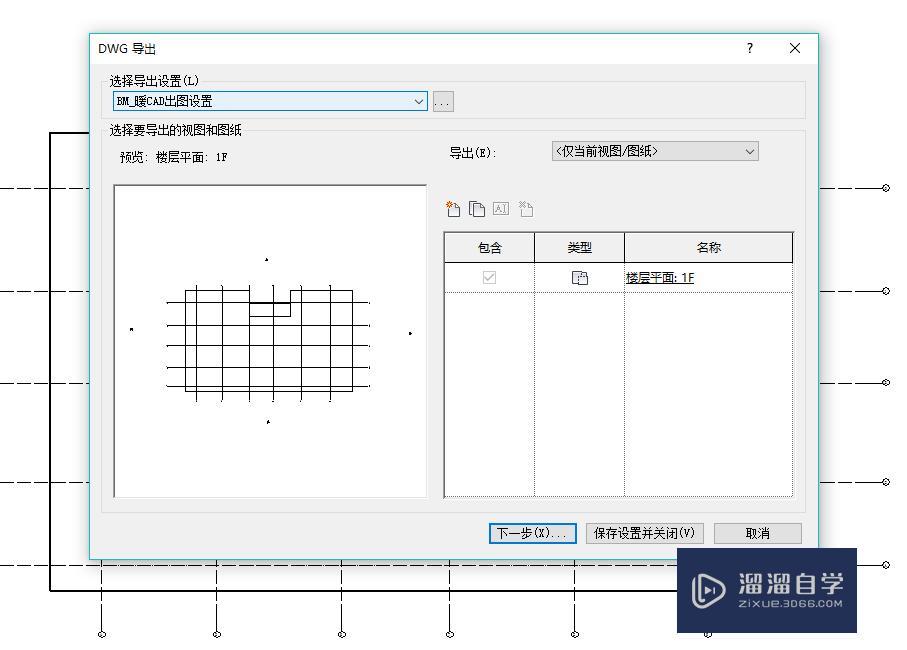The width and height of the screenshot is (907, 650).
Task: Duplicate the current set icon
Action: pos(477,209)
